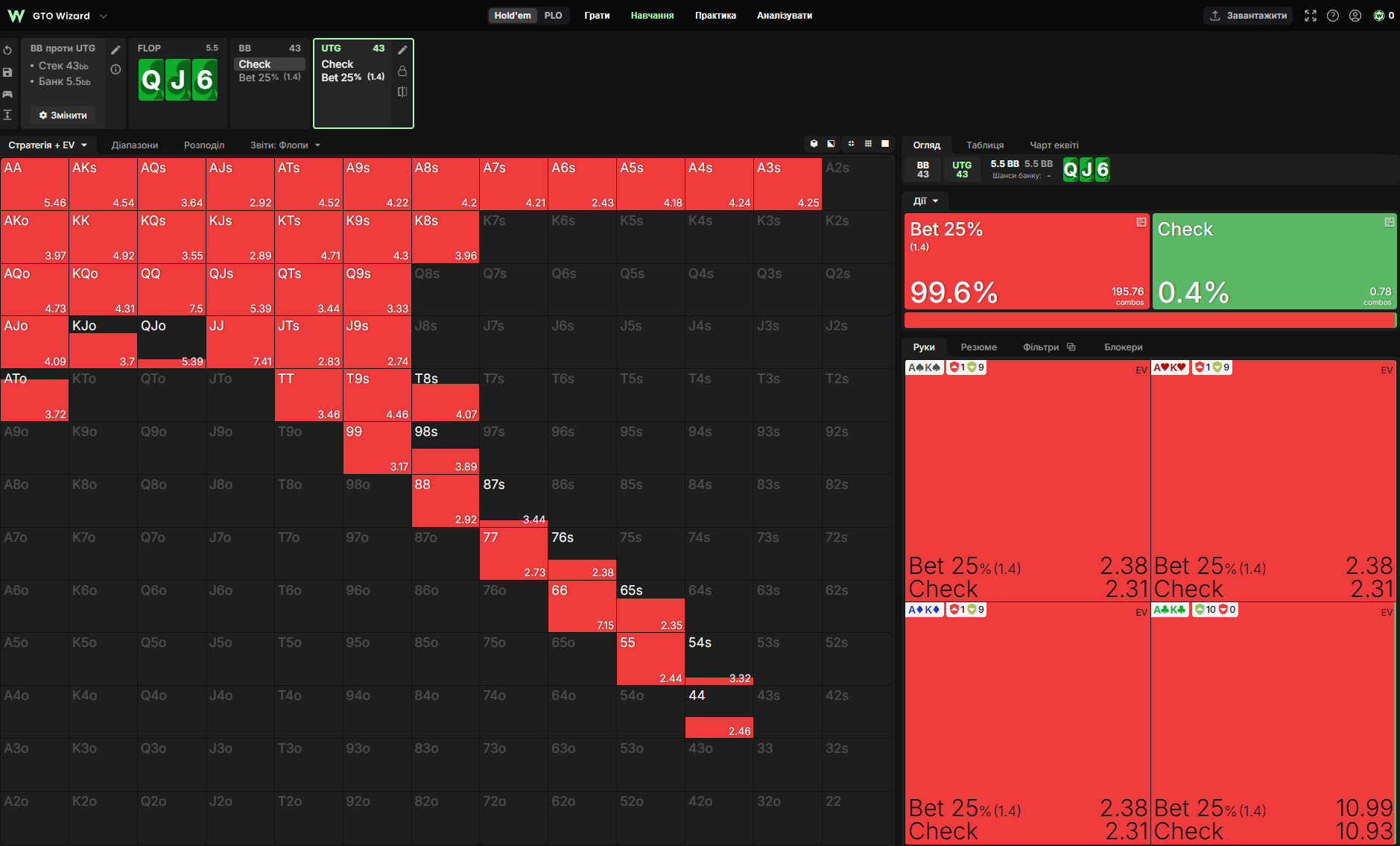Edit the BB проти UTG spot with pencil icon
The width and height of the screenshot is (1400, 846).
[115, 50]
